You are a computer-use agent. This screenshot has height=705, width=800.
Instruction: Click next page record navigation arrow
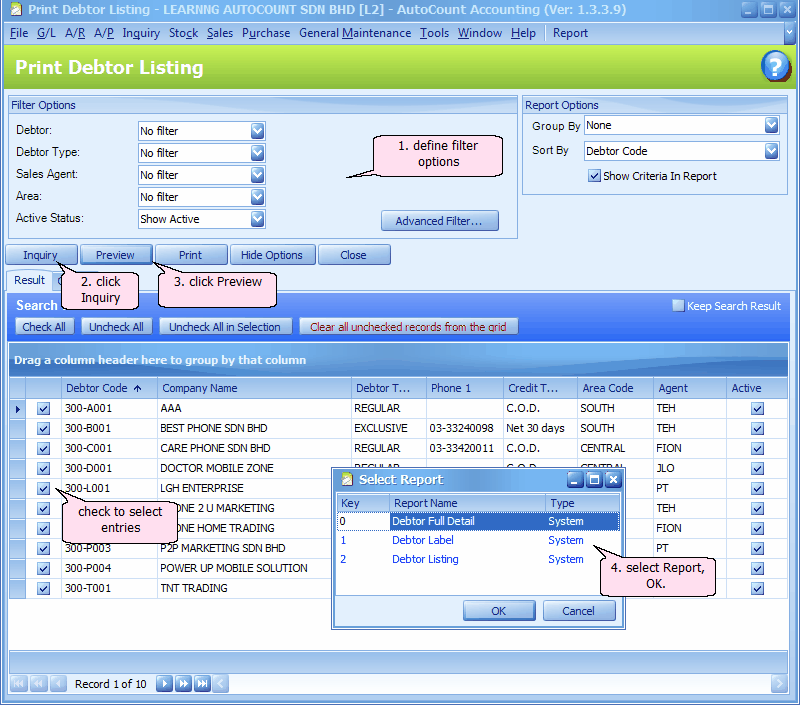[x=184, y=684]
